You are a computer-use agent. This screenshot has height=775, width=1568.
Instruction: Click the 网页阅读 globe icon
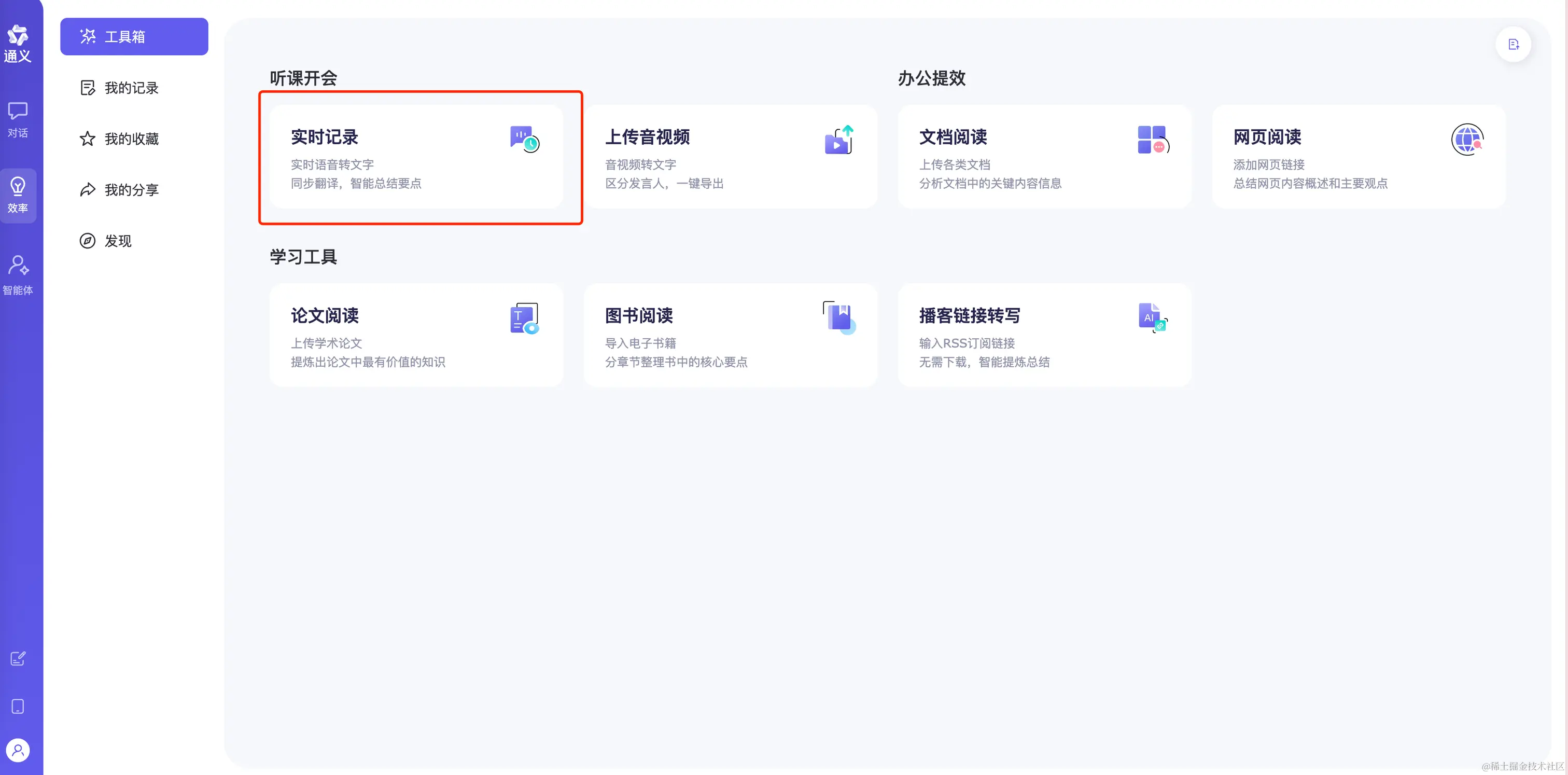click(x=1467, y=140)
